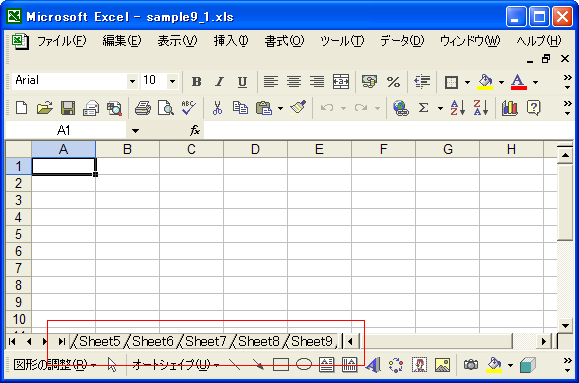Select the Rectangle drawing tool
579x383 pixels.
(281, 365)
